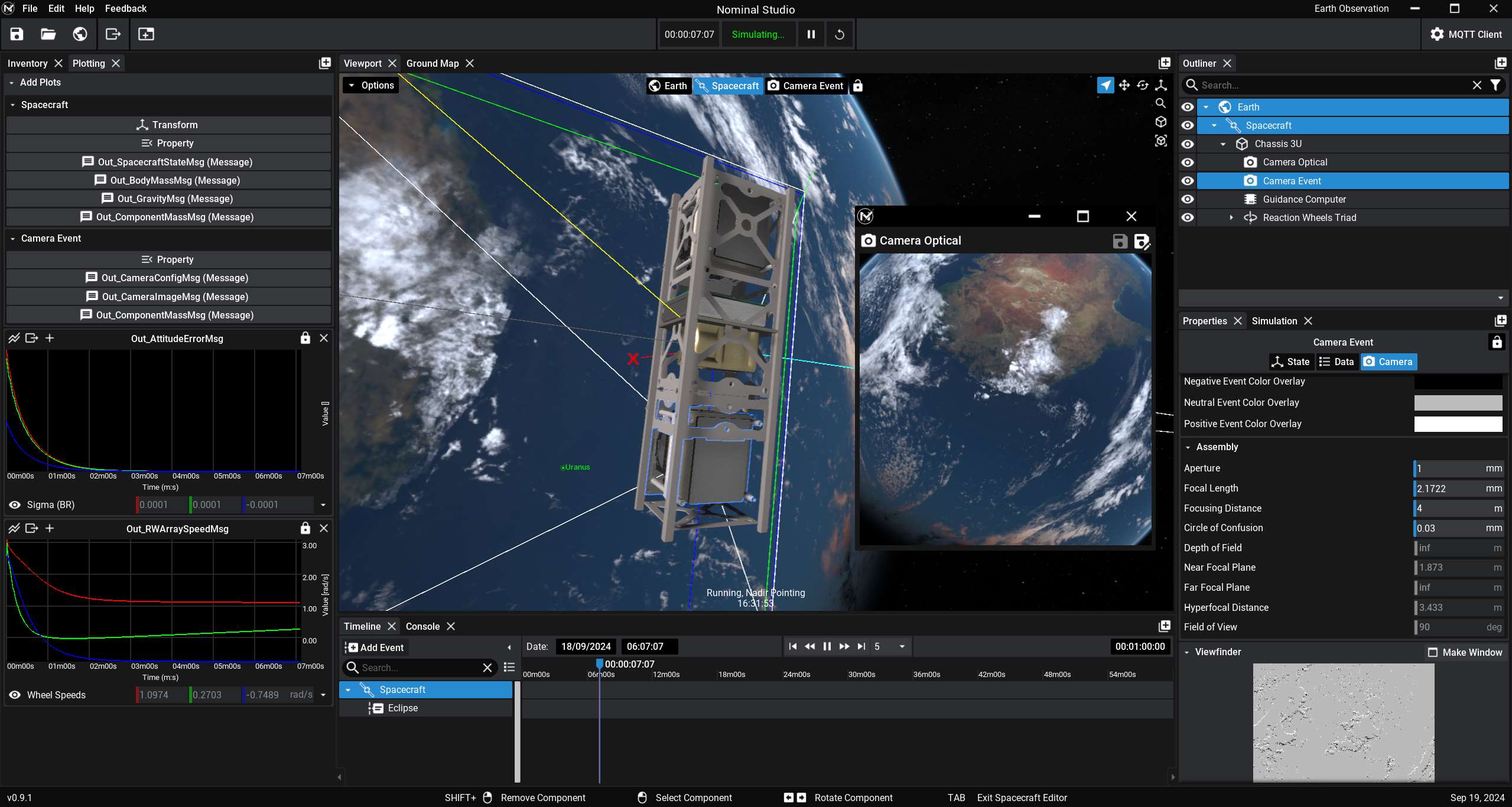Toggle visibility of Guidance Computer
The width and height of the screenshot is (1512, 807).
1188,199
